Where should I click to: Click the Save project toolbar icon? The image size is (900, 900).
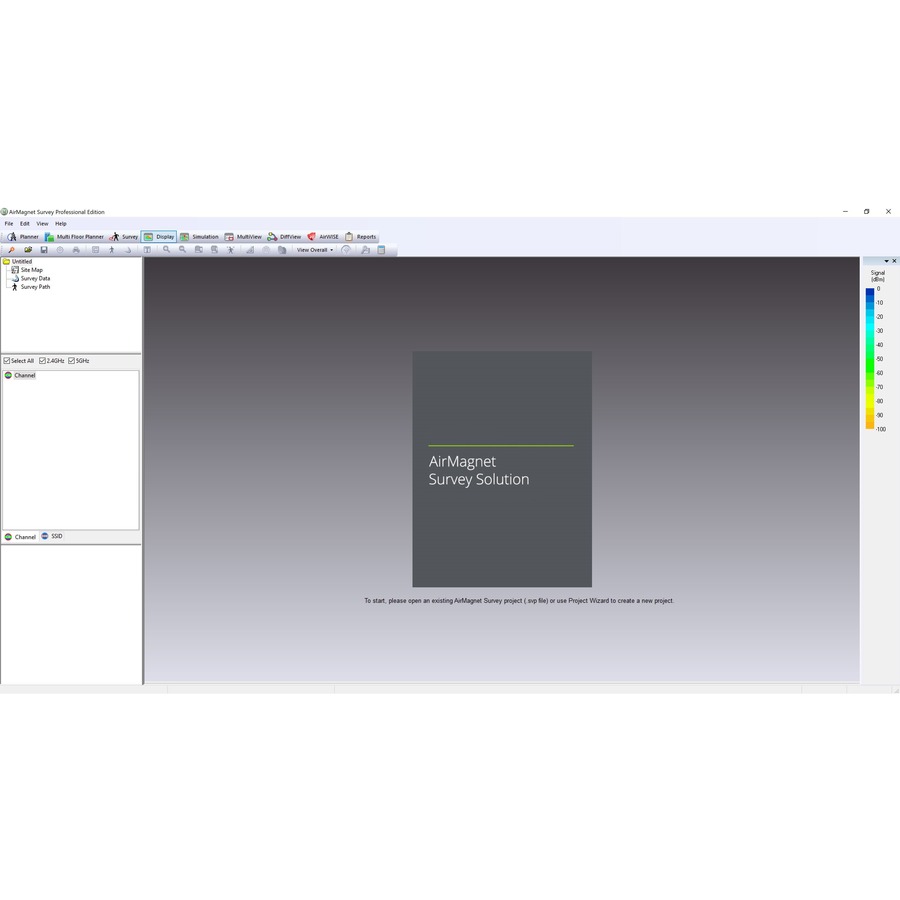[x=44, y=250]
